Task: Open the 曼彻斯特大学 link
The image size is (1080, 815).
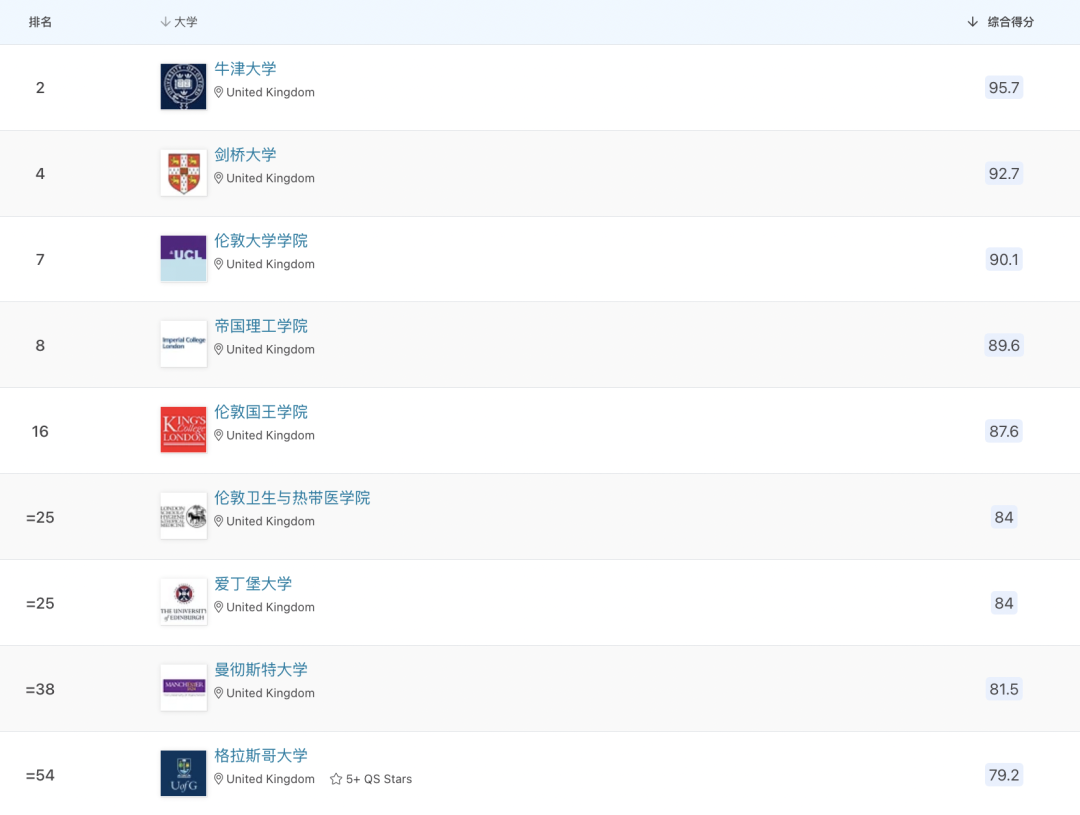Action: click(261, 669)
